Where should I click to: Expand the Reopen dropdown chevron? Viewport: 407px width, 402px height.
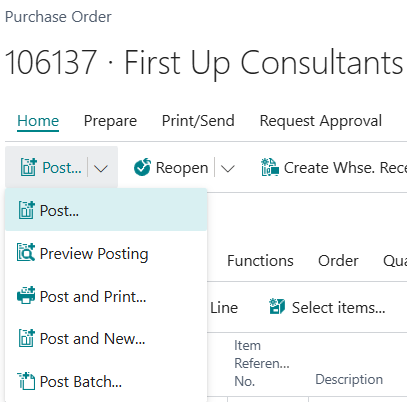tap(228, 168)
